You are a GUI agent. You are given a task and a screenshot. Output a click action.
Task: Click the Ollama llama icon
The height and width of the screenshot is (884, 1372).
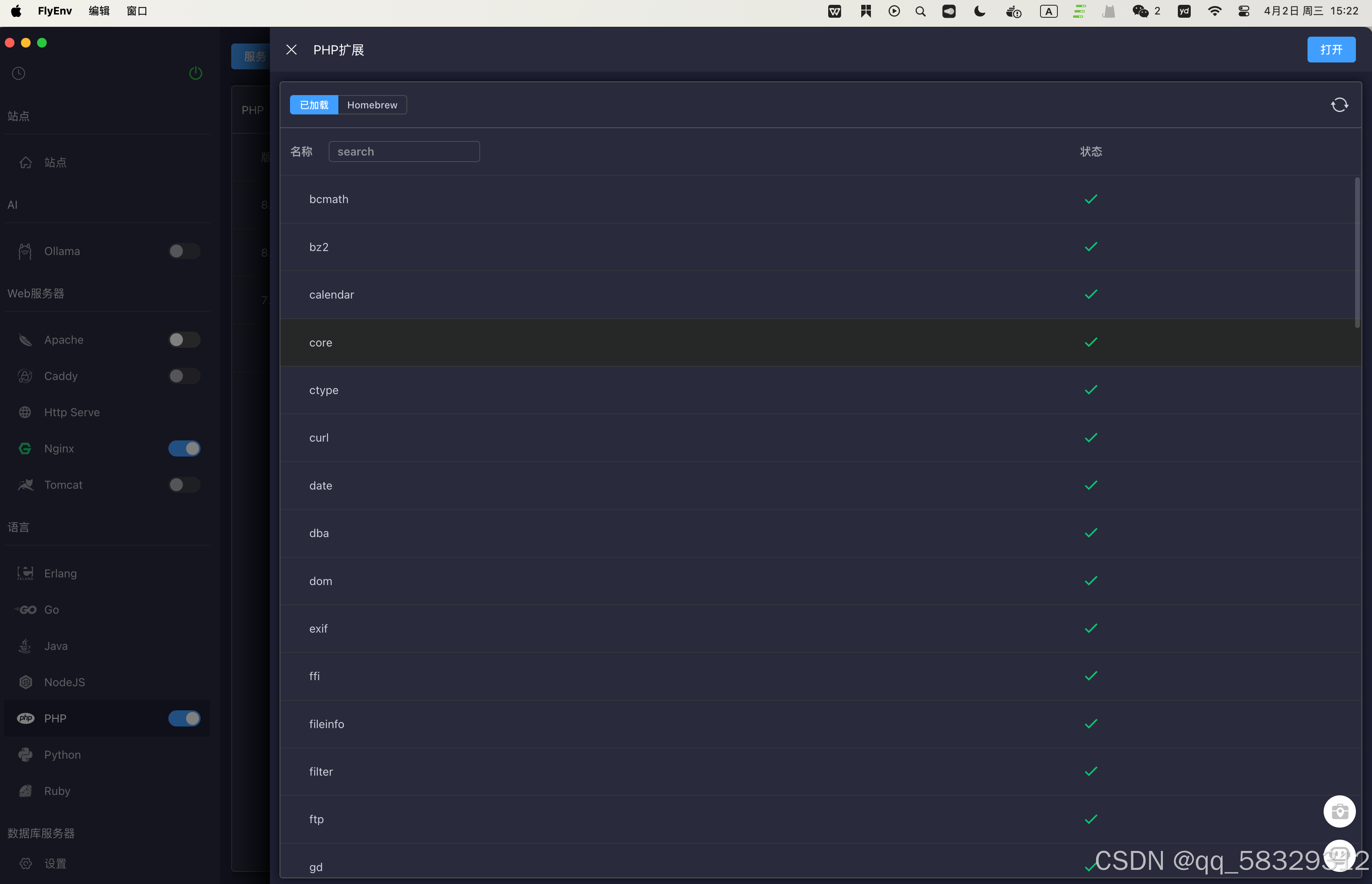(x=25, y=251)
